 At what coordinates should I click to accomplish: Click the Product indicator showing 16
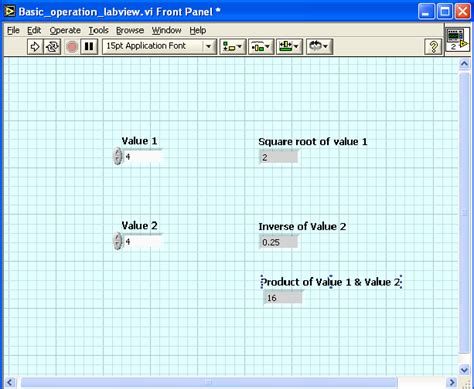[x=283, y=298]
